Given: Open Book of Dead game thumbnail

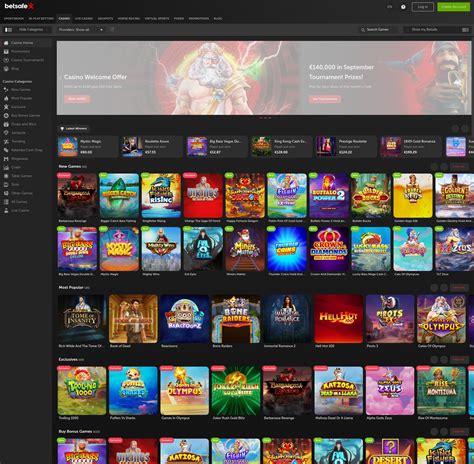Looking at the screenshot, I should [x=133, y=319].
